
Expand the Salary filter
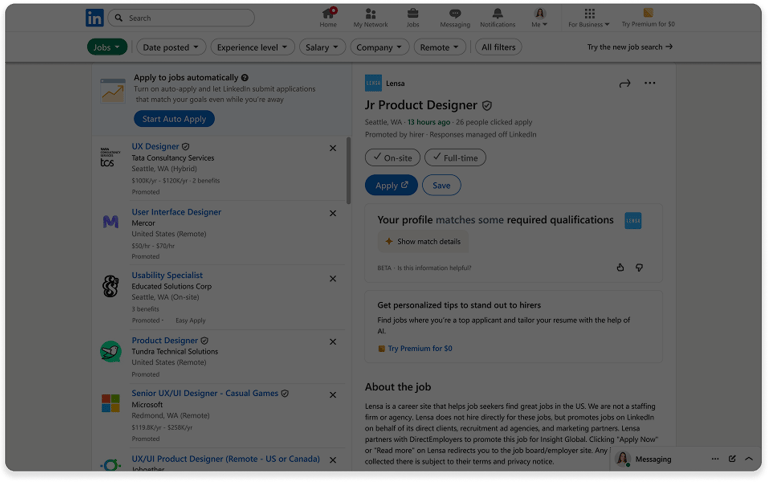(322, 47)
